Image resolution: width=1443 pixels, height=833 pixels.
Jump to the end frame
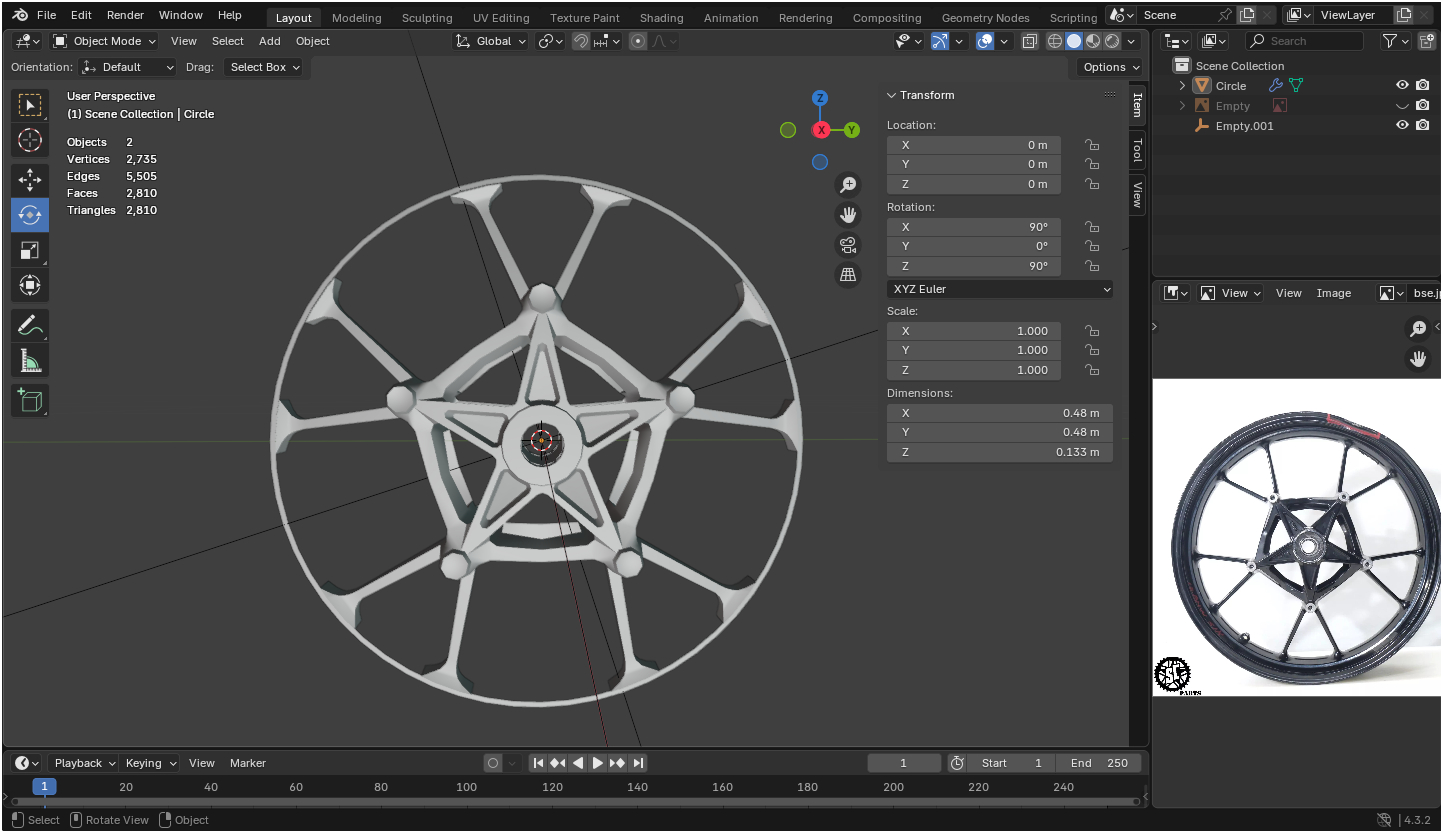click(x=638, y=763)
